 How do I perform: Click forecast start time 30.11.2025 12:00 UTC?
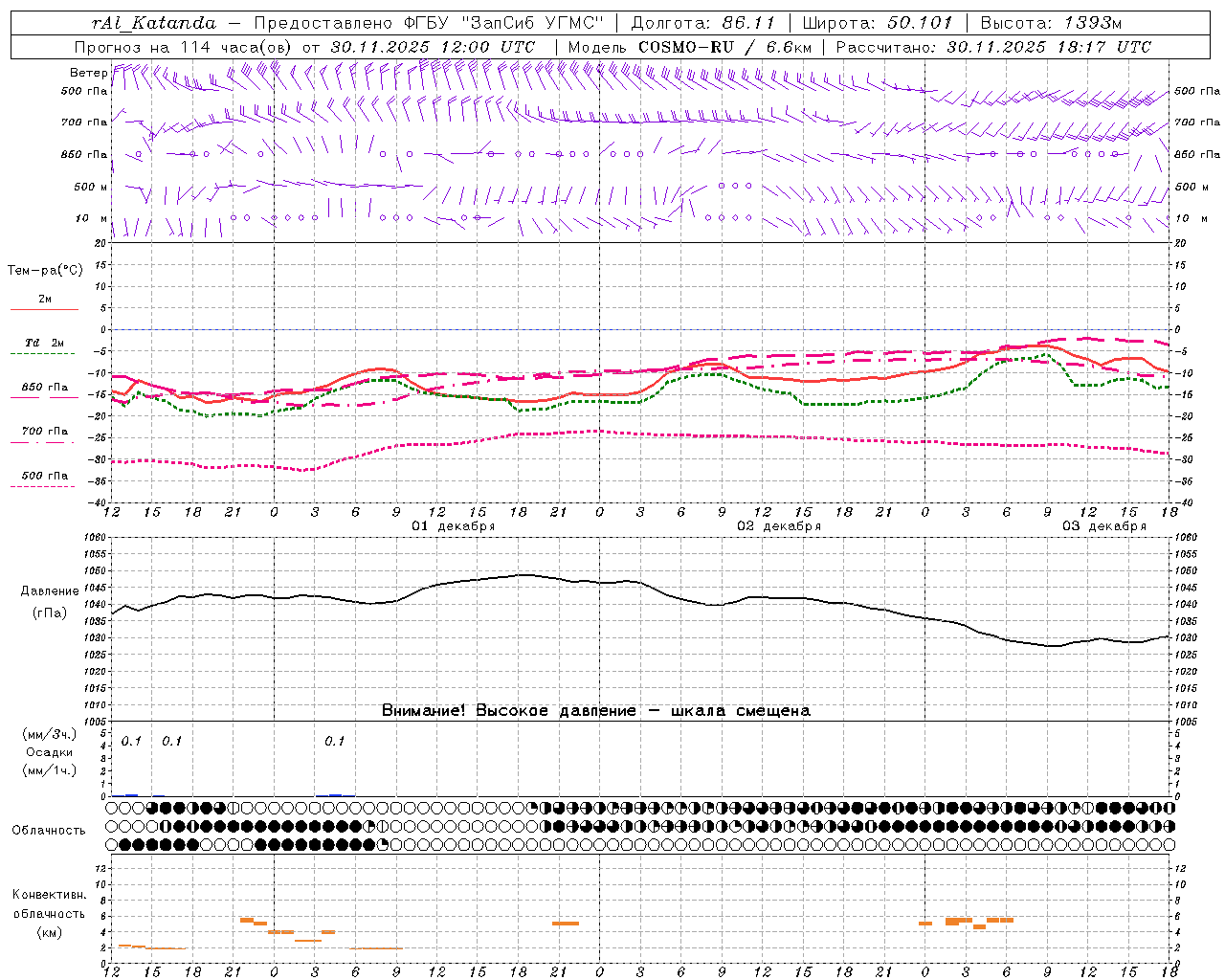pos(433,47)
